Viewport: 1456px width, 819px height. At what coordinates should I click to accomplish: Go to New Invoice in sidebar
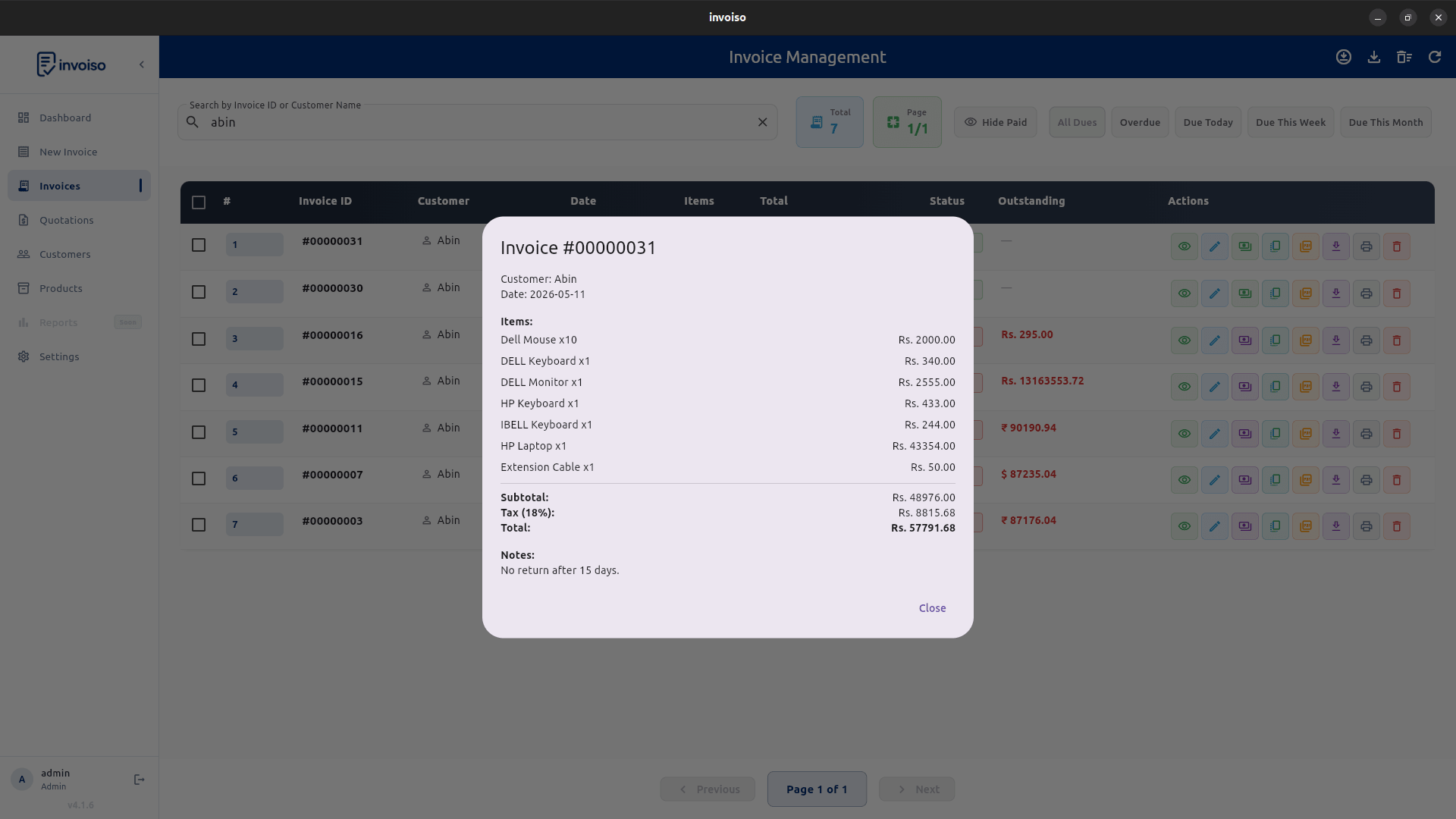click(79, 152)
